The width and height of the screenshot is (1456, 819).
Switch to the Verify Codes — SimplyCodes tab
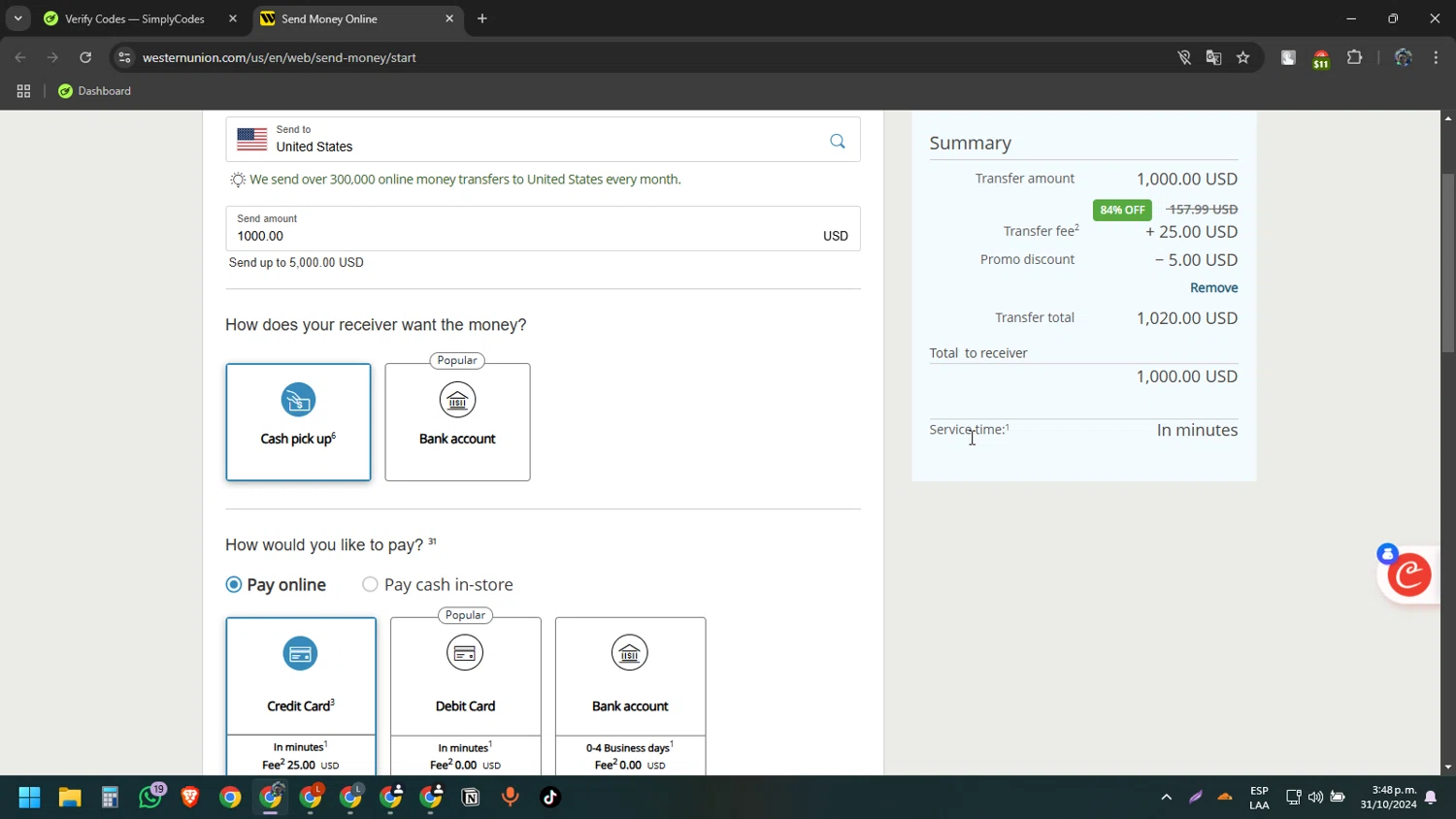point(135,18)
